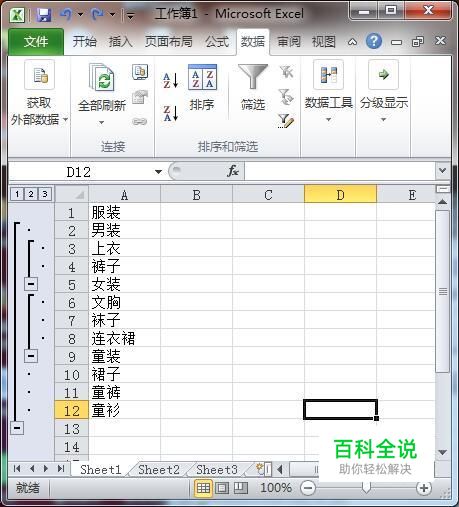Expand the Refresh All dropdown arrow

[x=102, y=122]
